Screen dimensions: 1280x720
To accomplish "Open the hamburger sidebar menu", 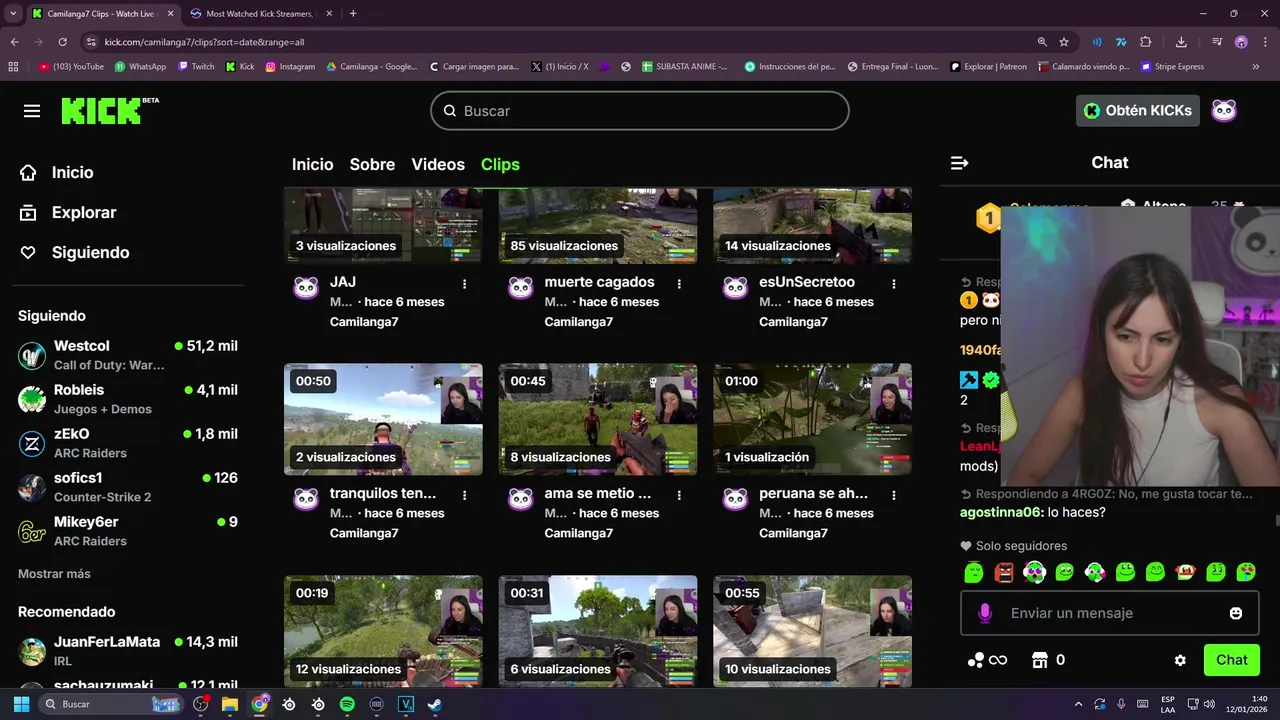I will tap(32, 111).
